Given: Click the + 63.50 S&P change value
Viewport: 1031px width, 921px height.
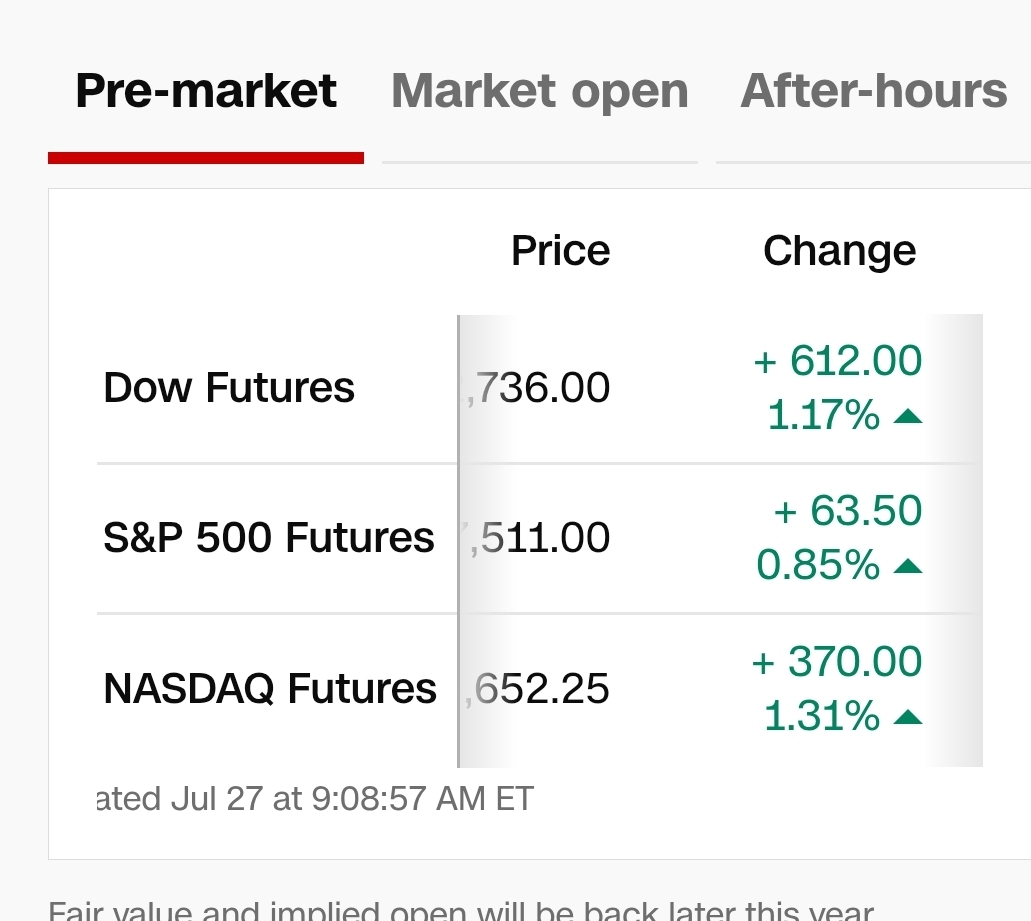Looking at the screenshot, I should [848, 510].
